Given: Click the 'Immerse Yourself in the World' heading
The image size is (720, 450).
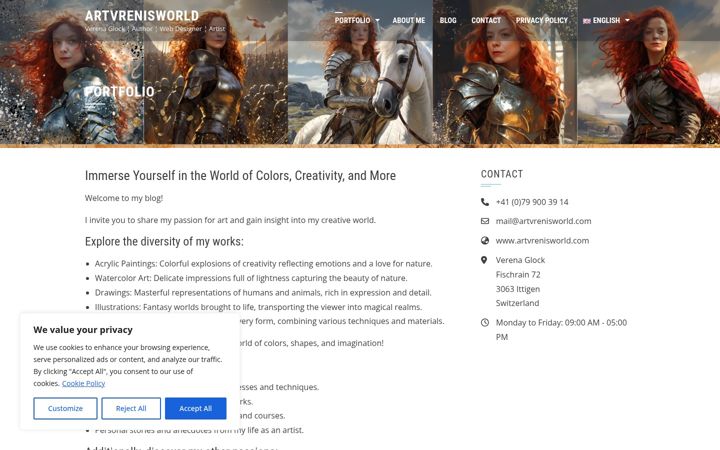Looking at the screenshot, I should tap(240, 175).
